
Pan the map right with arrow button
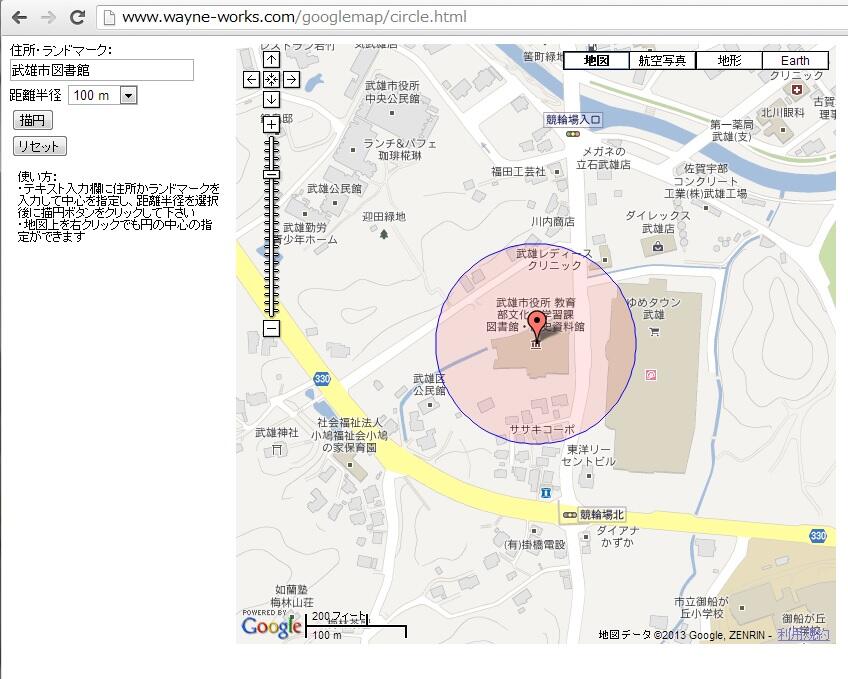click(292, 80)
